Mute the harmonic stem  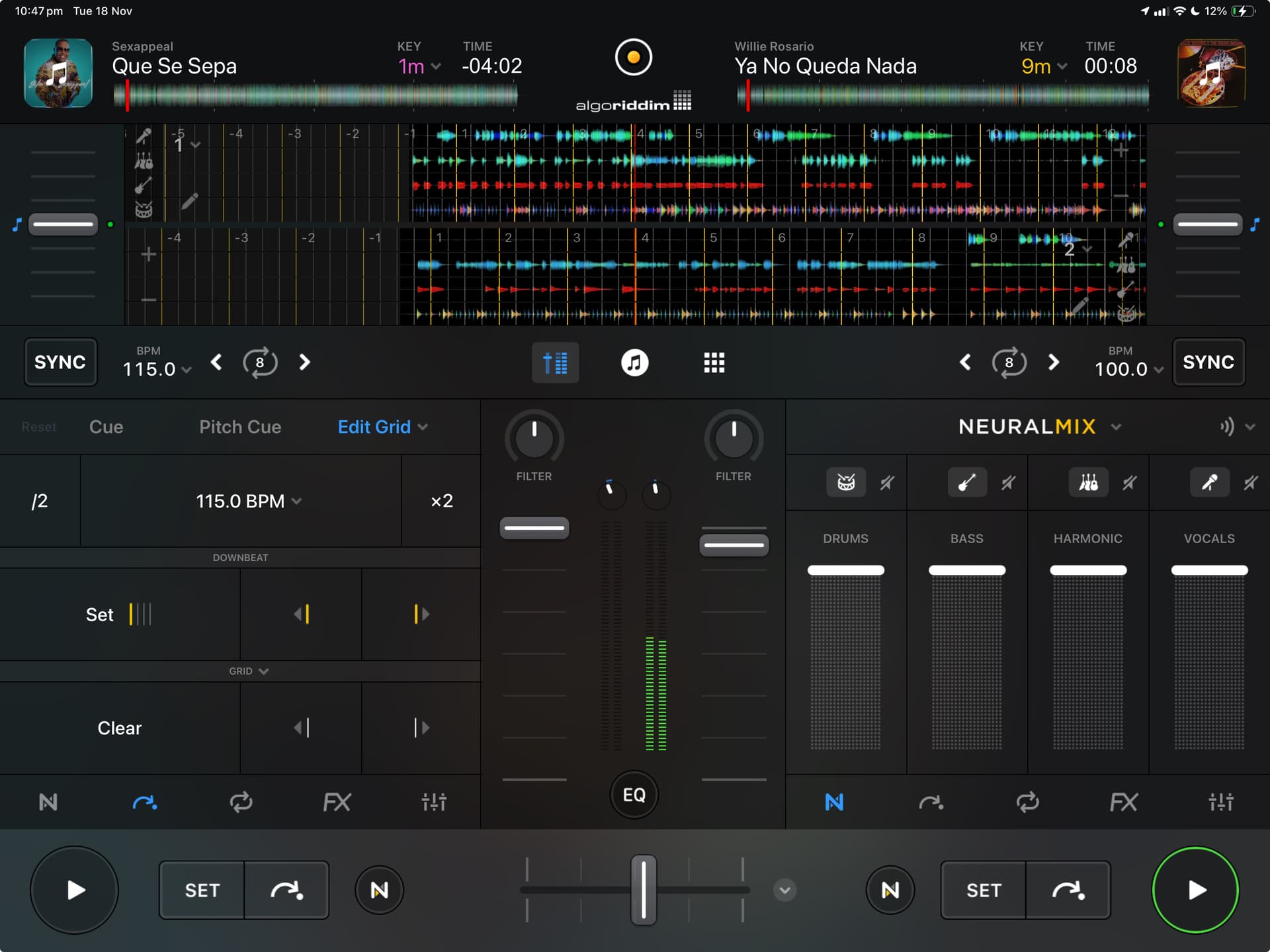tap(1130, 483)
